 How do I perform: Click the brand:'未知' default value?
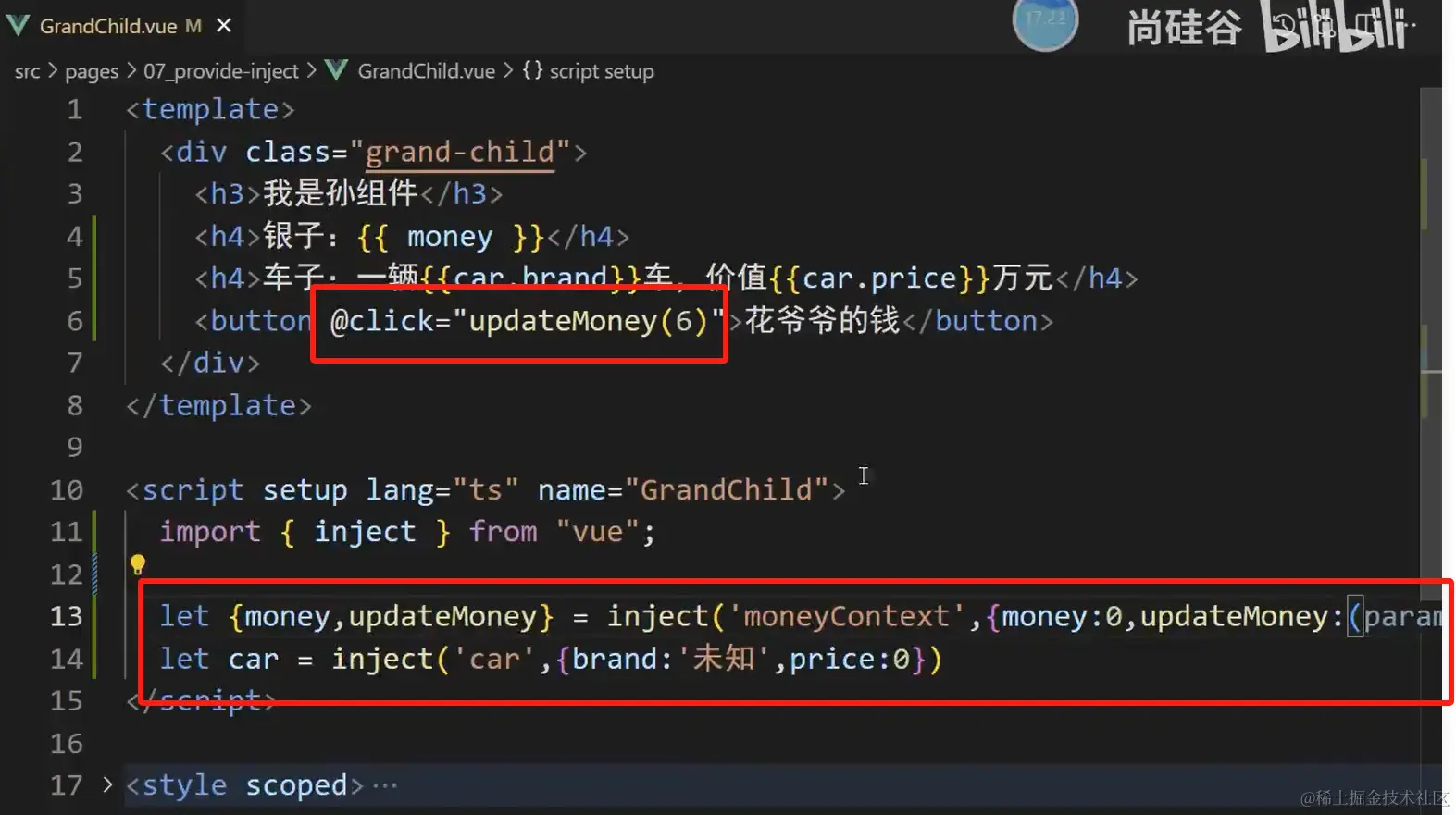(671, 660)
